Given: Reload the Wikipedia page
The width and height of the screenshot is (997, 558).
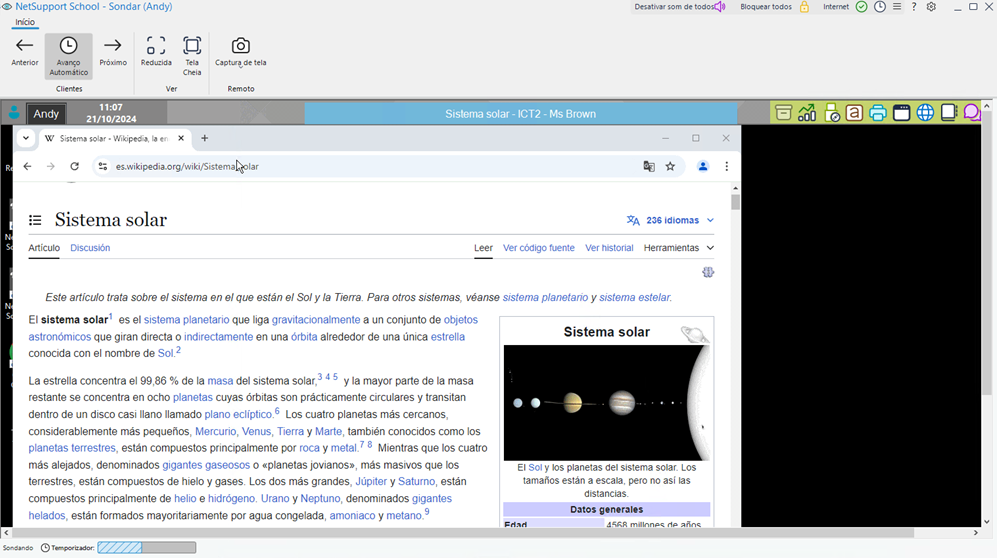Looking at the screenshot, I should [x=74, y=167].
